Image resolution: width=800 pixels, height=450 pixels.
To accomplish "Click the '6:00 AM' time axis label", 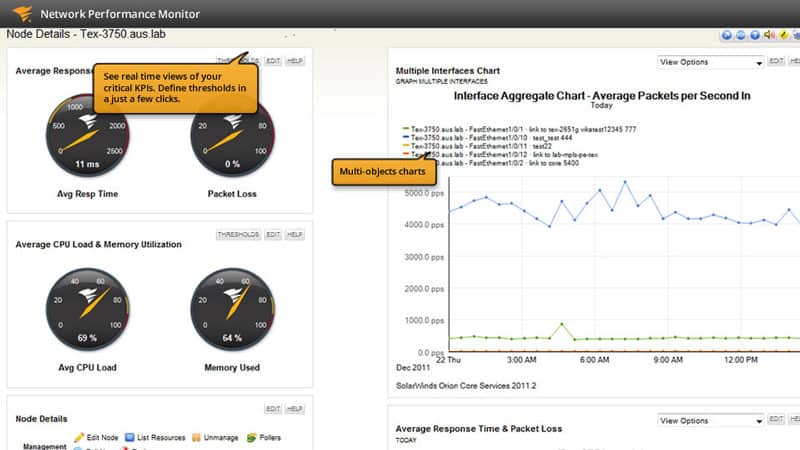I will tap(594, 360).
